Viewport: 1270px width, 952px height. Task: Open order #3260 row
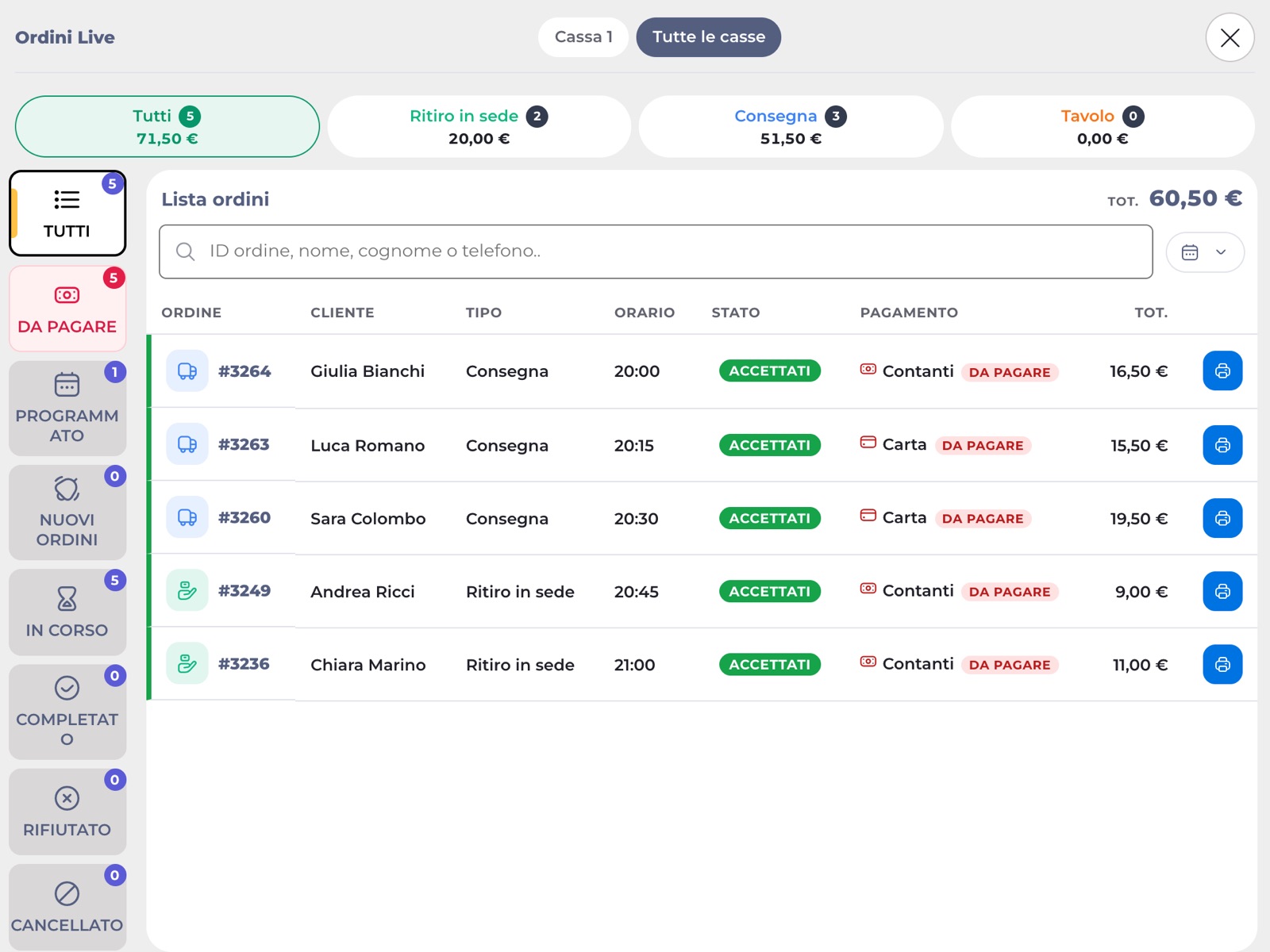tap(702, 518)
